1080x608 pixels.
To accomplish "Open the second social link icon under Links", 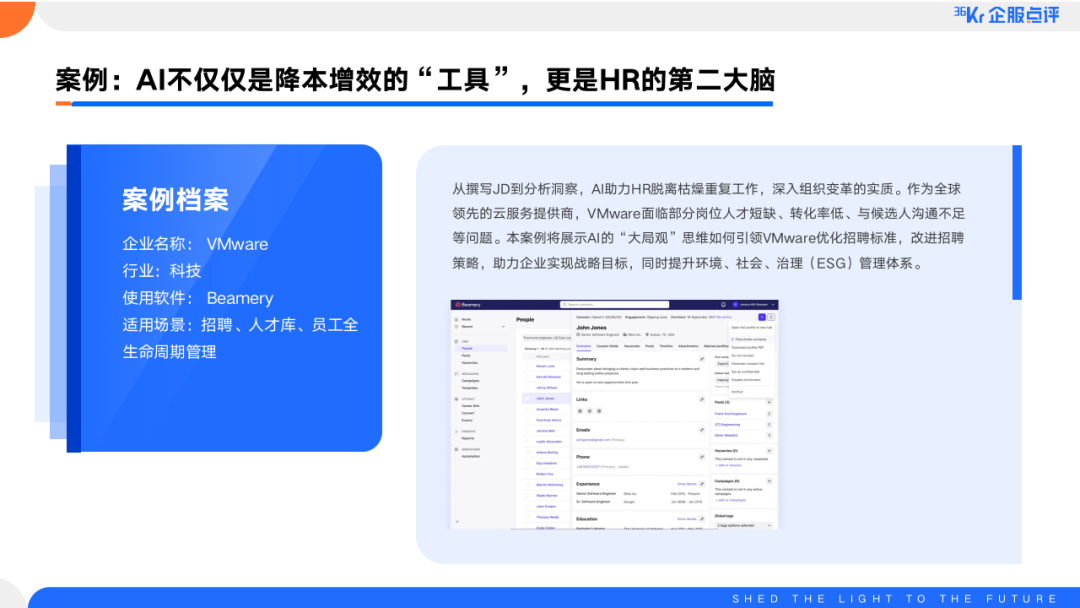I will pyautogui.click(x=590, y=411).
